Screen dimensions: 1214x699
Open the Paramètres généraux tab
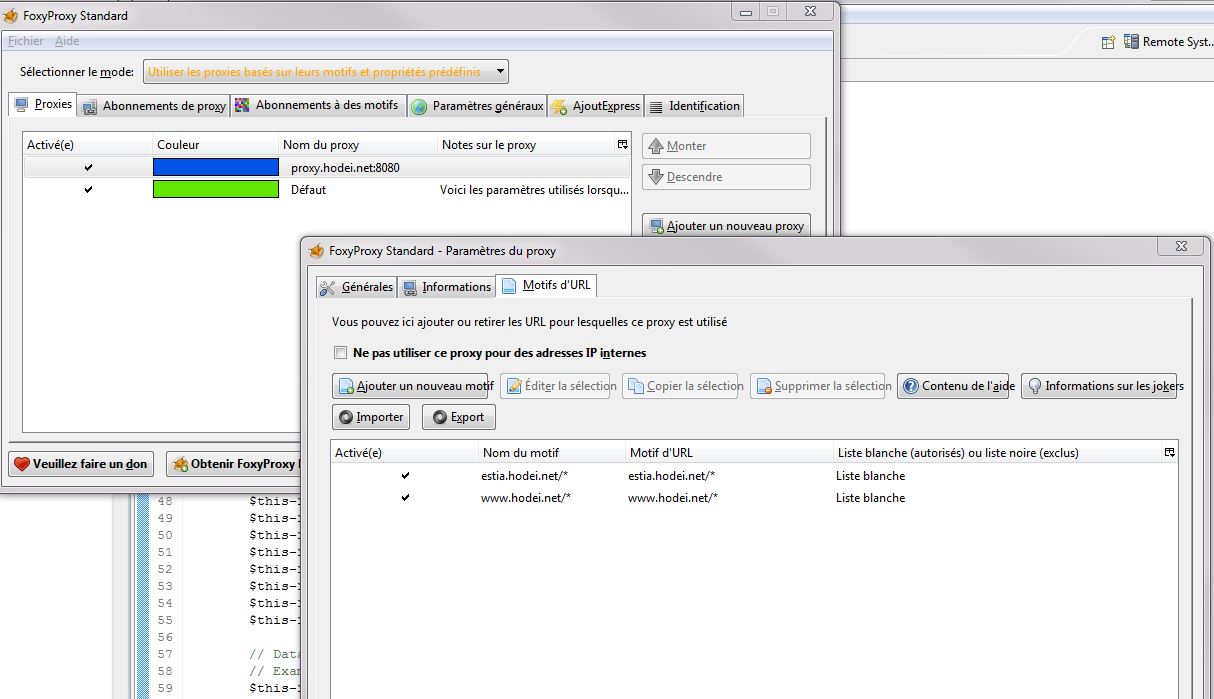[477, 106]
